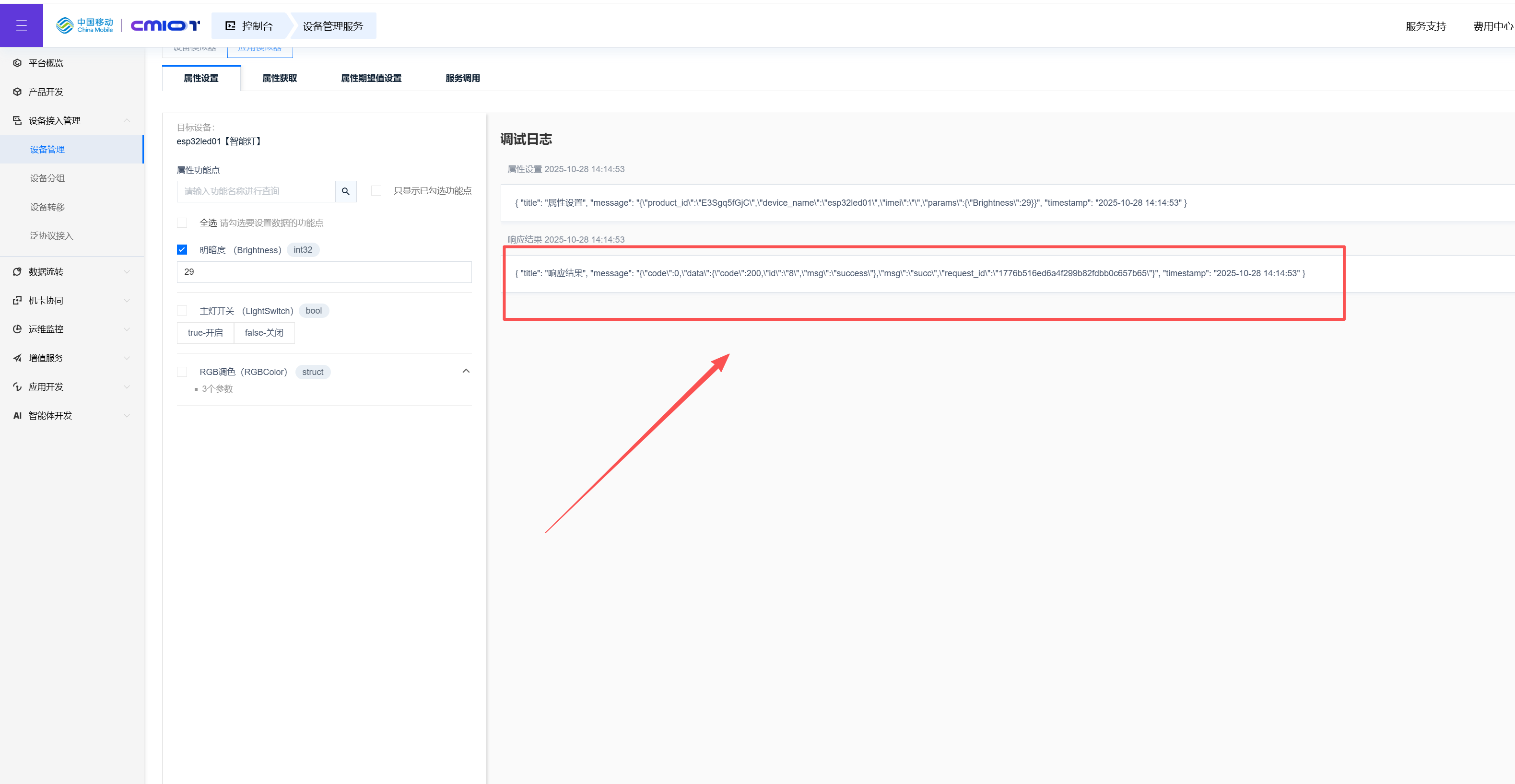Click the CMIoT logo

click(x=164, y=25)
